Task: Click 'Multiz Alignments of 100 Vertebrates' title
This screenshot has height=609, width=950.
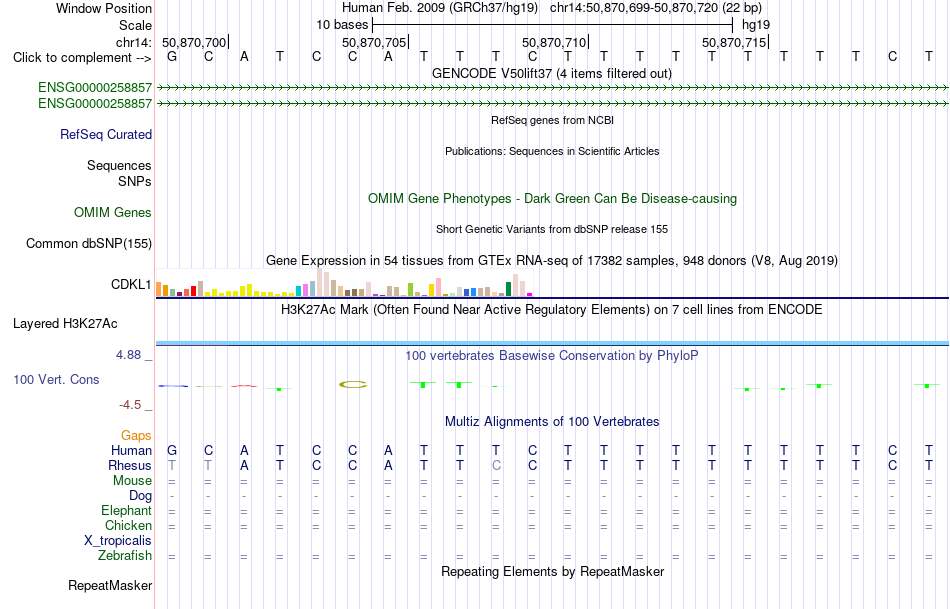Action: coord(552,422)
